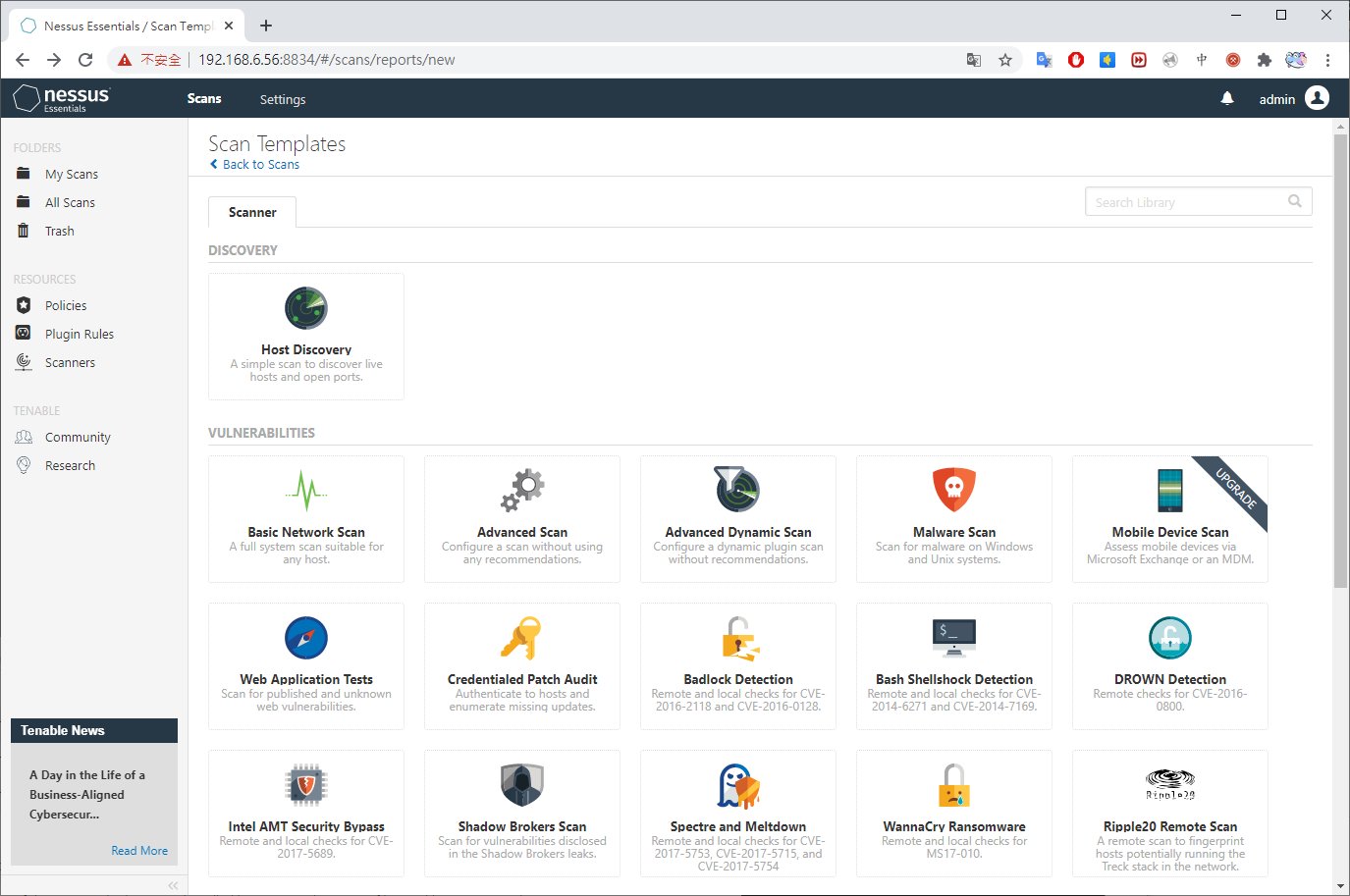Open the Scans top navigation tab
The width and height of the screenshot is (1350, 896).
click(204, 99)
